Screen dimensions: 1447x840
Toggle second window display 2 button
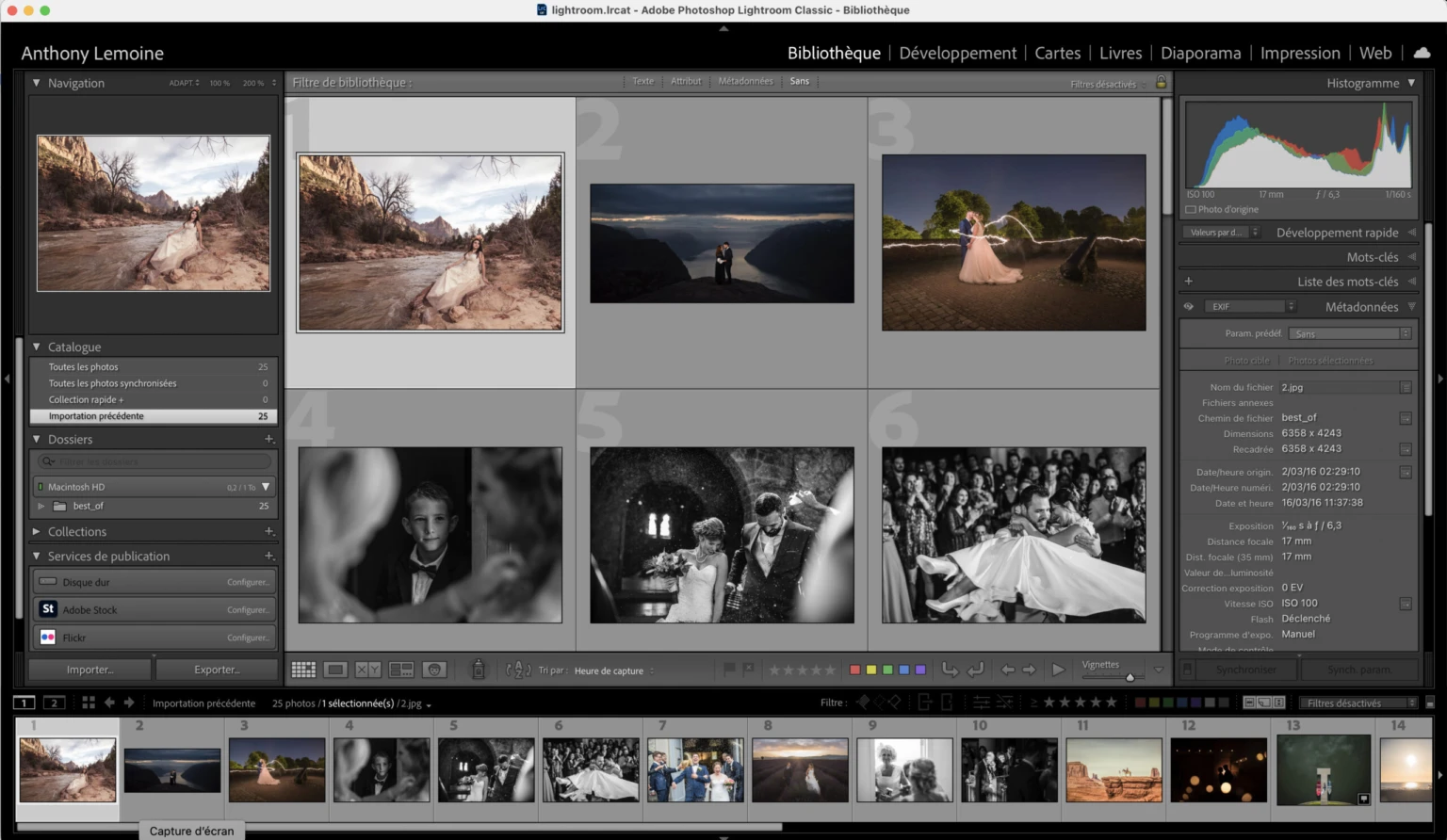tap(54, 703)
